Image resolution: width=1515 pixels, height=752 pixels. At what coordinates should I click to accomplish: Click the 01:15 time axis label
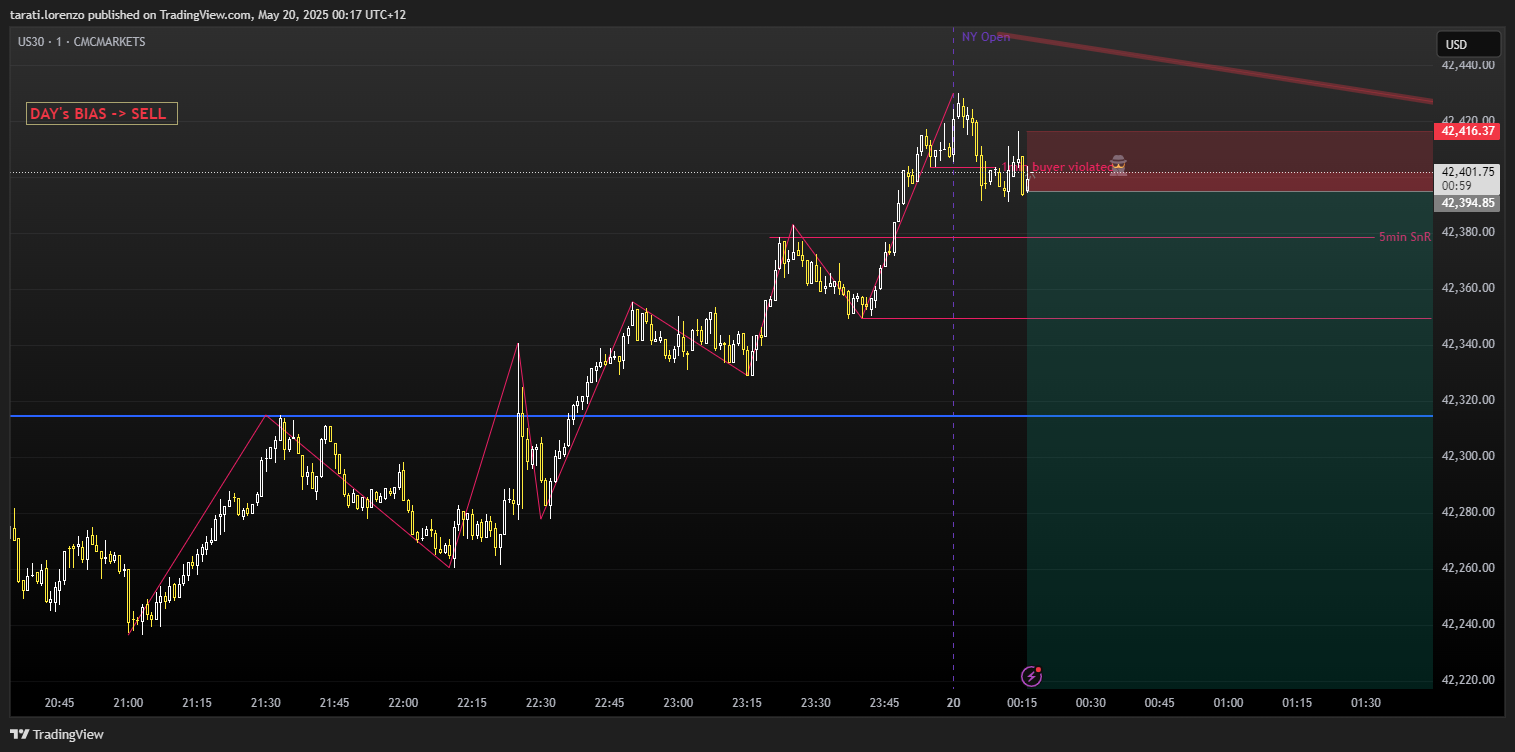pyautogui.click(x=1297, y=703)
